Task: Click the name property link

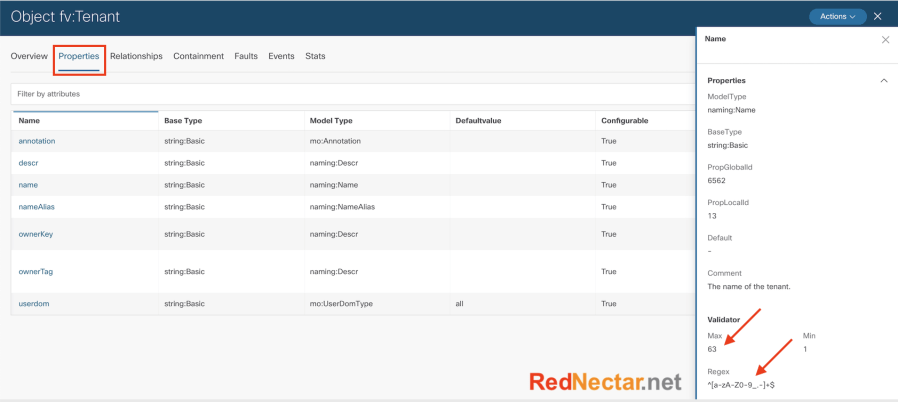Action: coord(29,185)
